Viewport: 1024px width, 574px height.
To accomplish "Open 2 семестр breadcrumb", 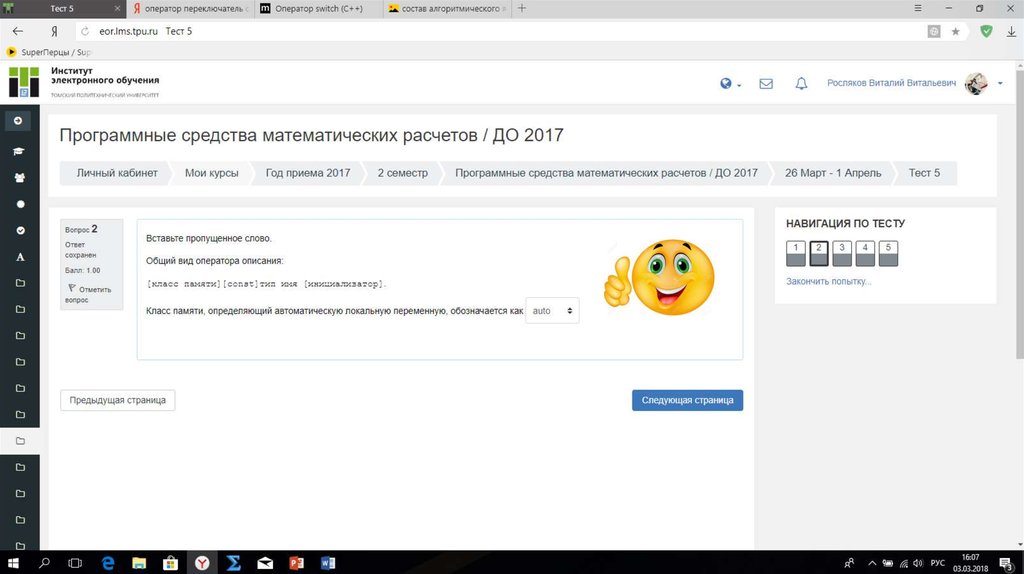I will tap(402, 173).
